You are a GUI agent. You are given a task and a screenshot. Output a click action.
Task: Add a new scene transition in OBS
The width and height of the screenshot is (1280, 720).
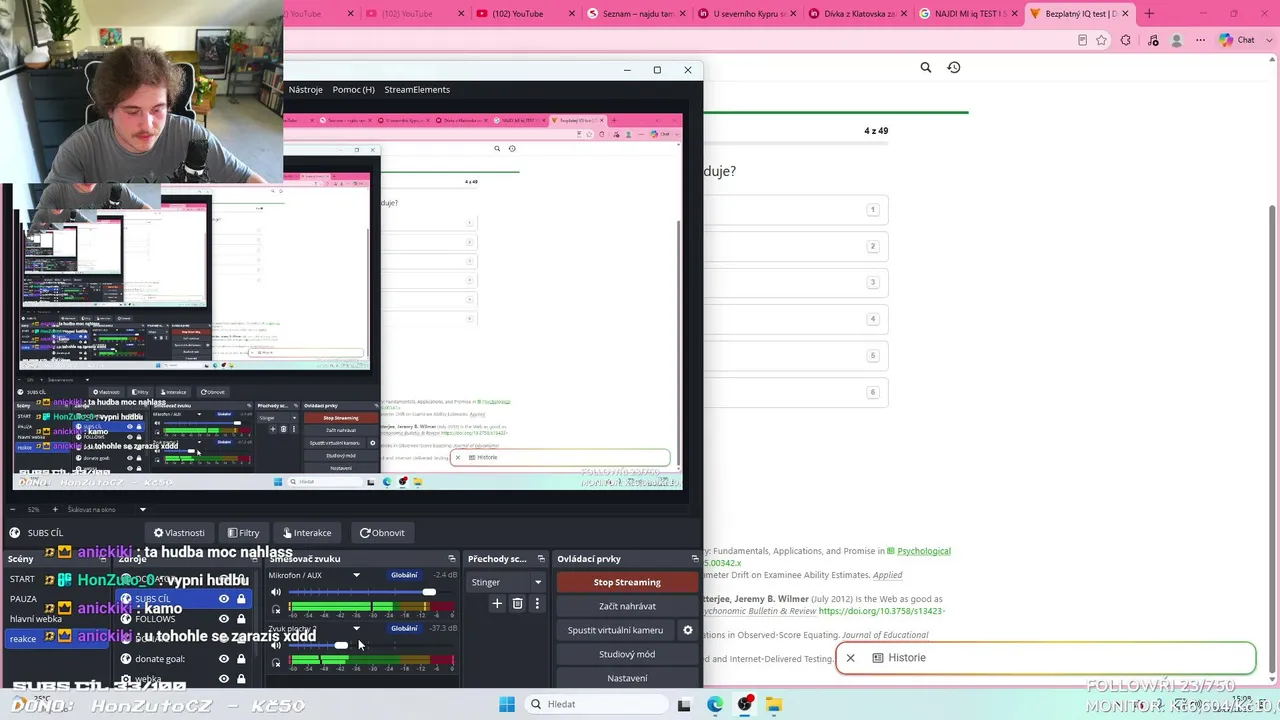click(497, 603)
